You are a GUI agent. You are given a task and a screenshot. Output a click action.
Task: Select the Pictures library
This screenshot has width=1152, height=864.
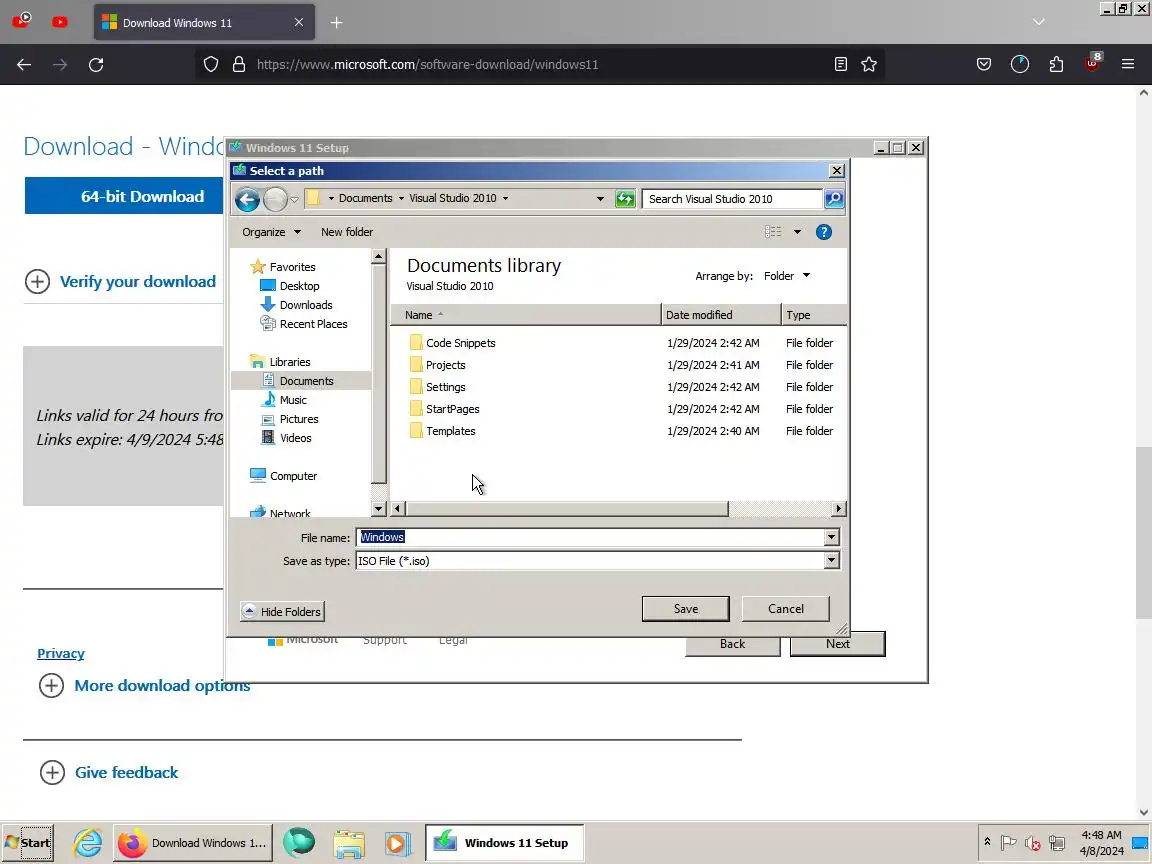point(298,420)
